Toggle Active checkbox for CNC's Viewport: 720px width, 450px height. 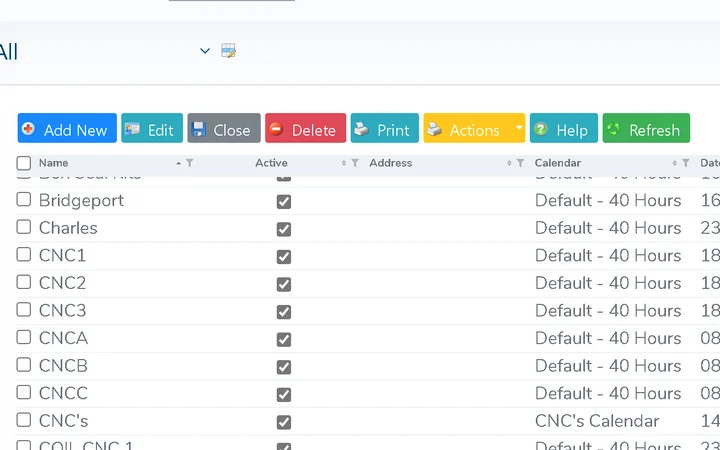point(284,422)
